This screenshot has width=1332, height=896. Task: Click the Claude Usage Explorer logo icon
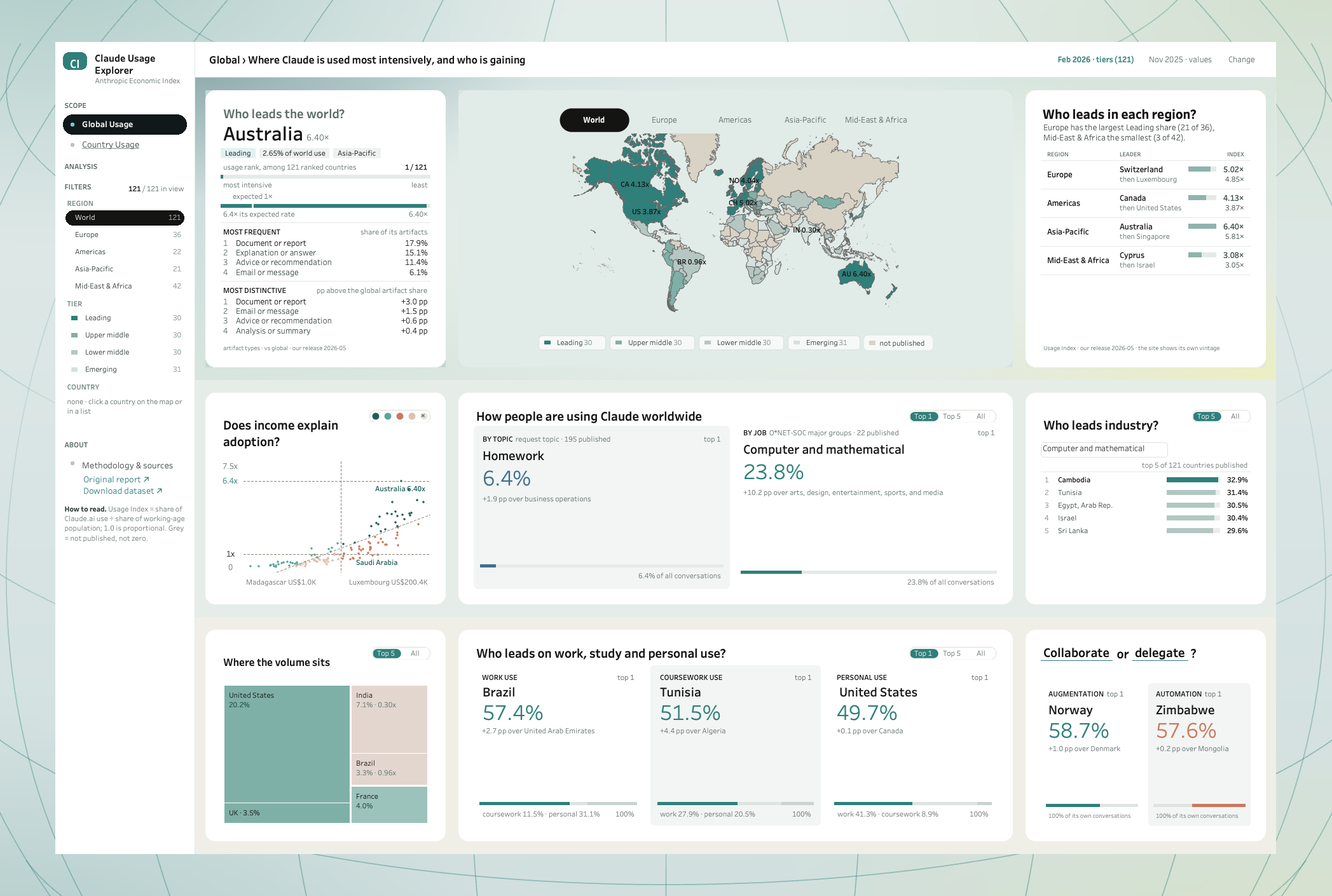(75, 62)
